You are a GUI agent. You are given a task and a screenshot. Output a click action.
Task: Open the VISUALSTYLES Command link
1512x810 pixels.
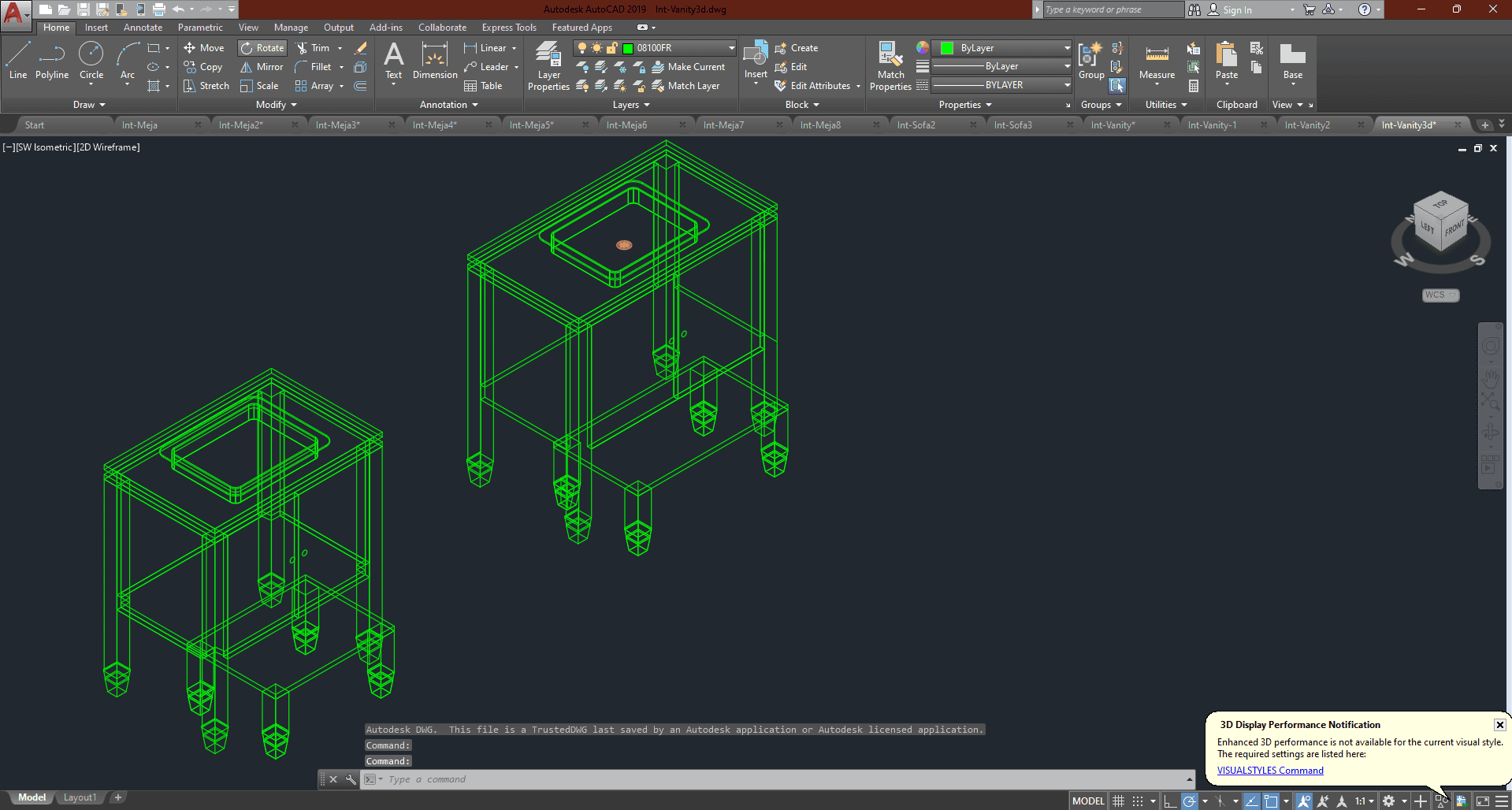pyautogui.click(x=1270, y=771)
